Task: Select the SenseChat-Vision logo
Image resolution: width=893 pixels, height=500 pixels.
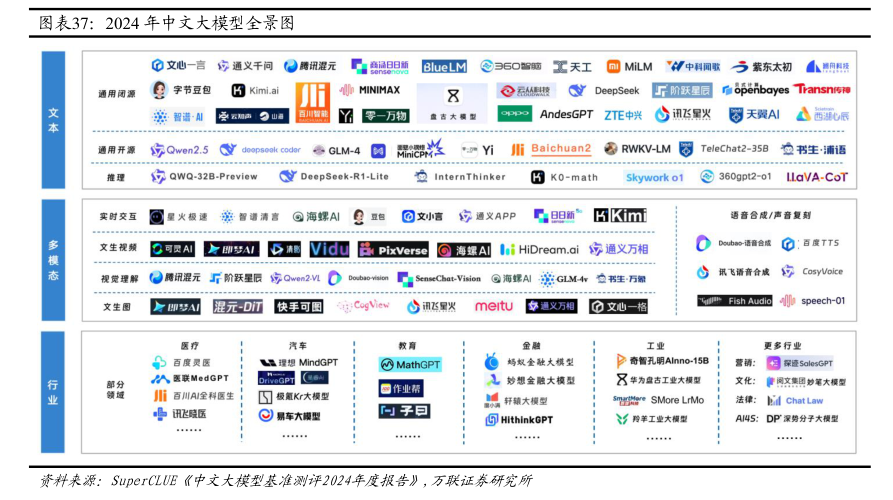Action: [x=439, y=278]
